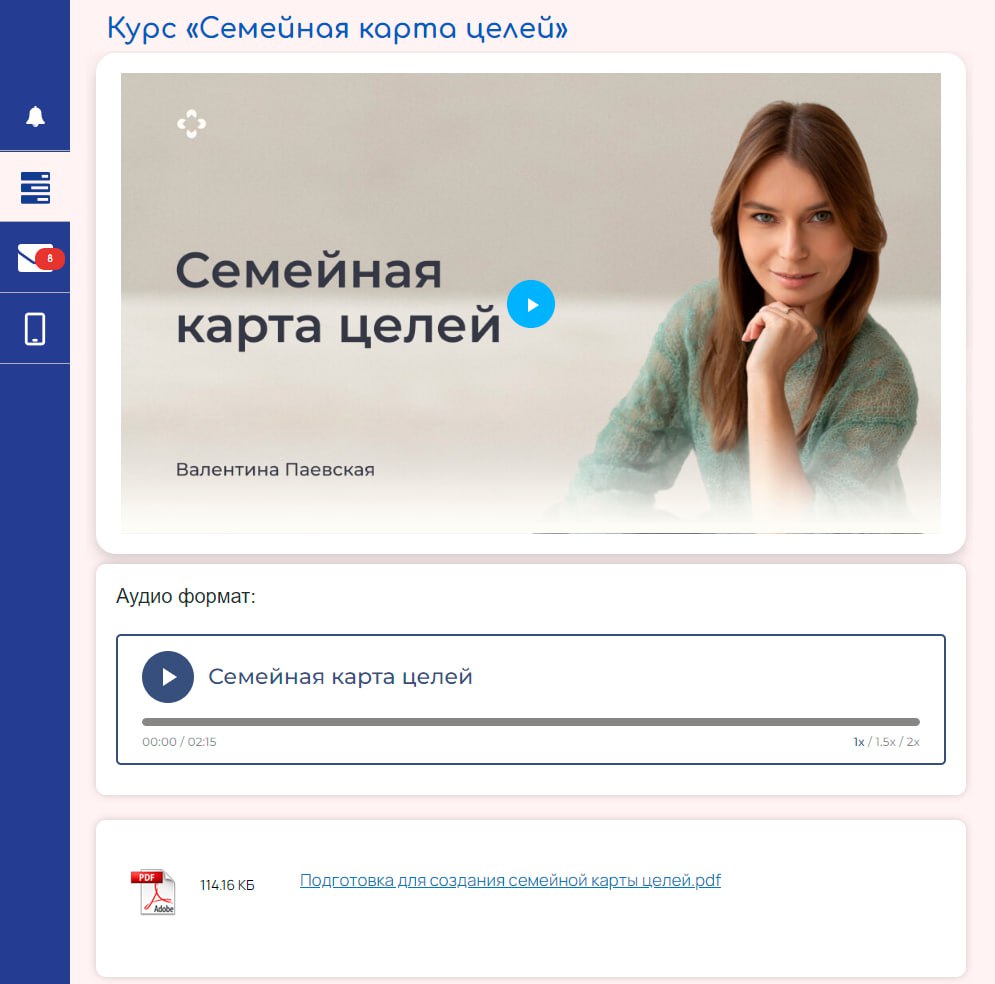Image resolution: width=995 pixels, height=984 pixels.
Task: Click the Adobe PDF file icon
Action: click(x=153, y=892)
